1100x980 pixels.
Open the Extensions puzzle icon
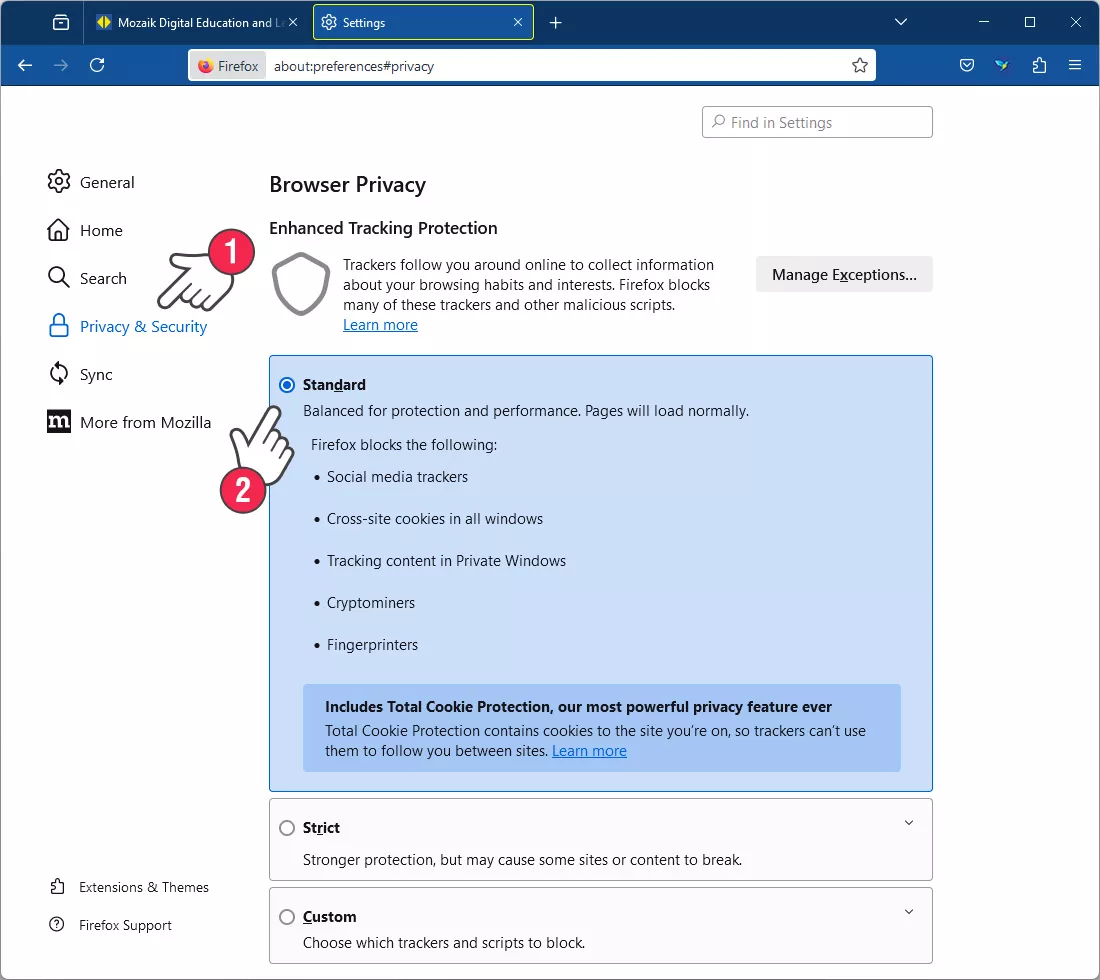(1039, 66)
